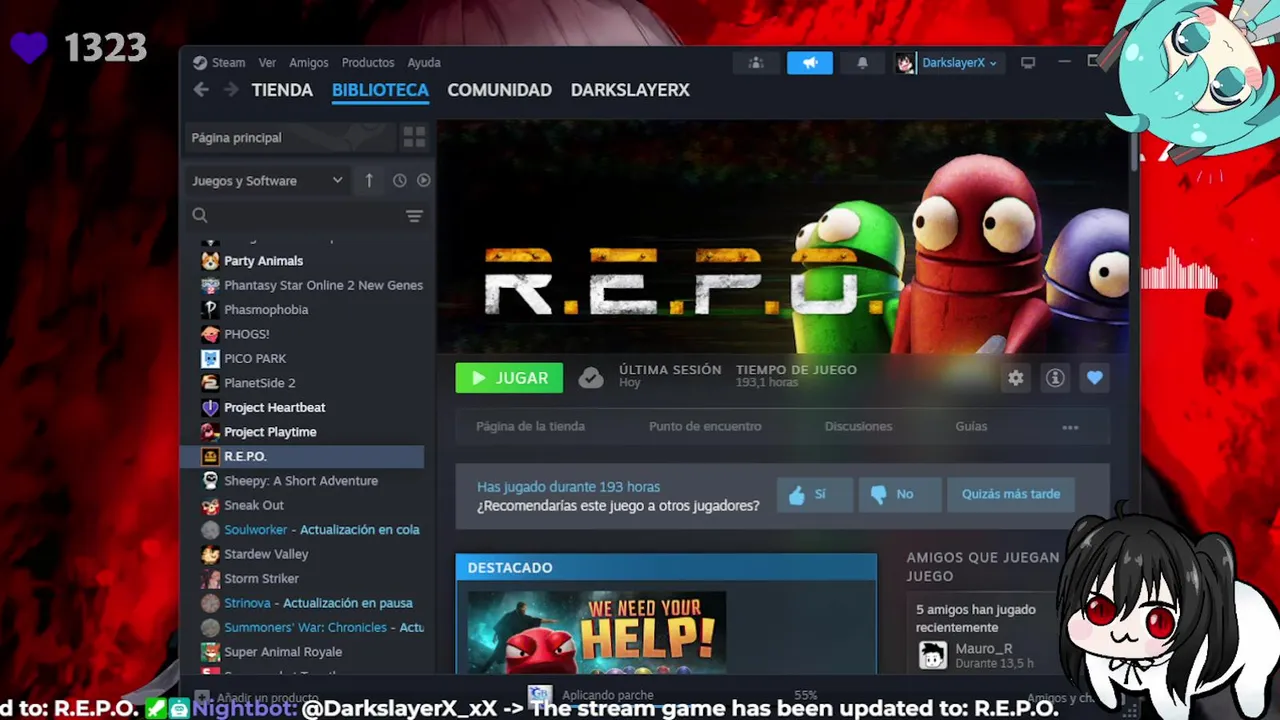Expand the Juegos y Software dropdown
The image size is (1280, 720).
[268, 181]
